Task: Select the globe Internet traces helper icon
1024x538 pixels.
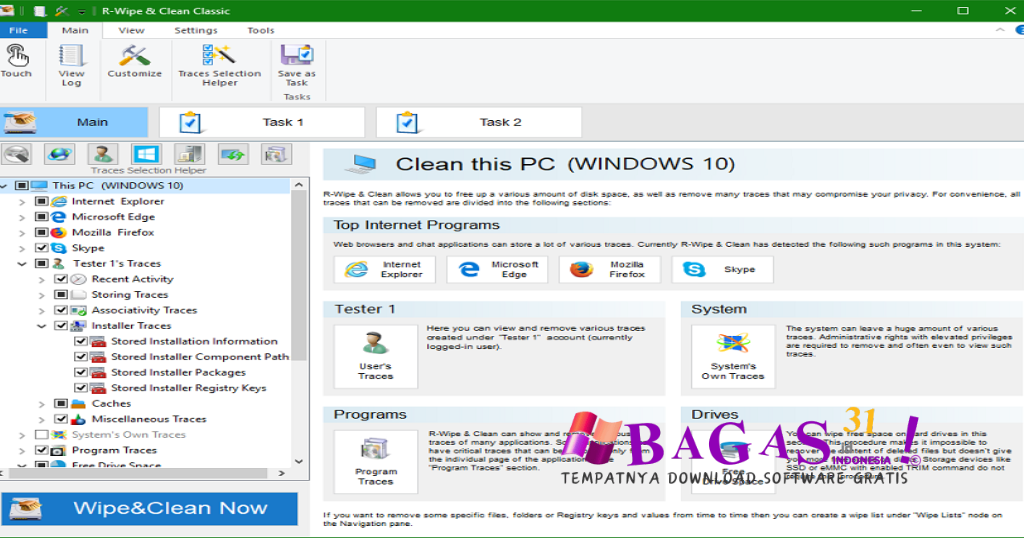Action: pyautogui.click(x=59, y=155)
